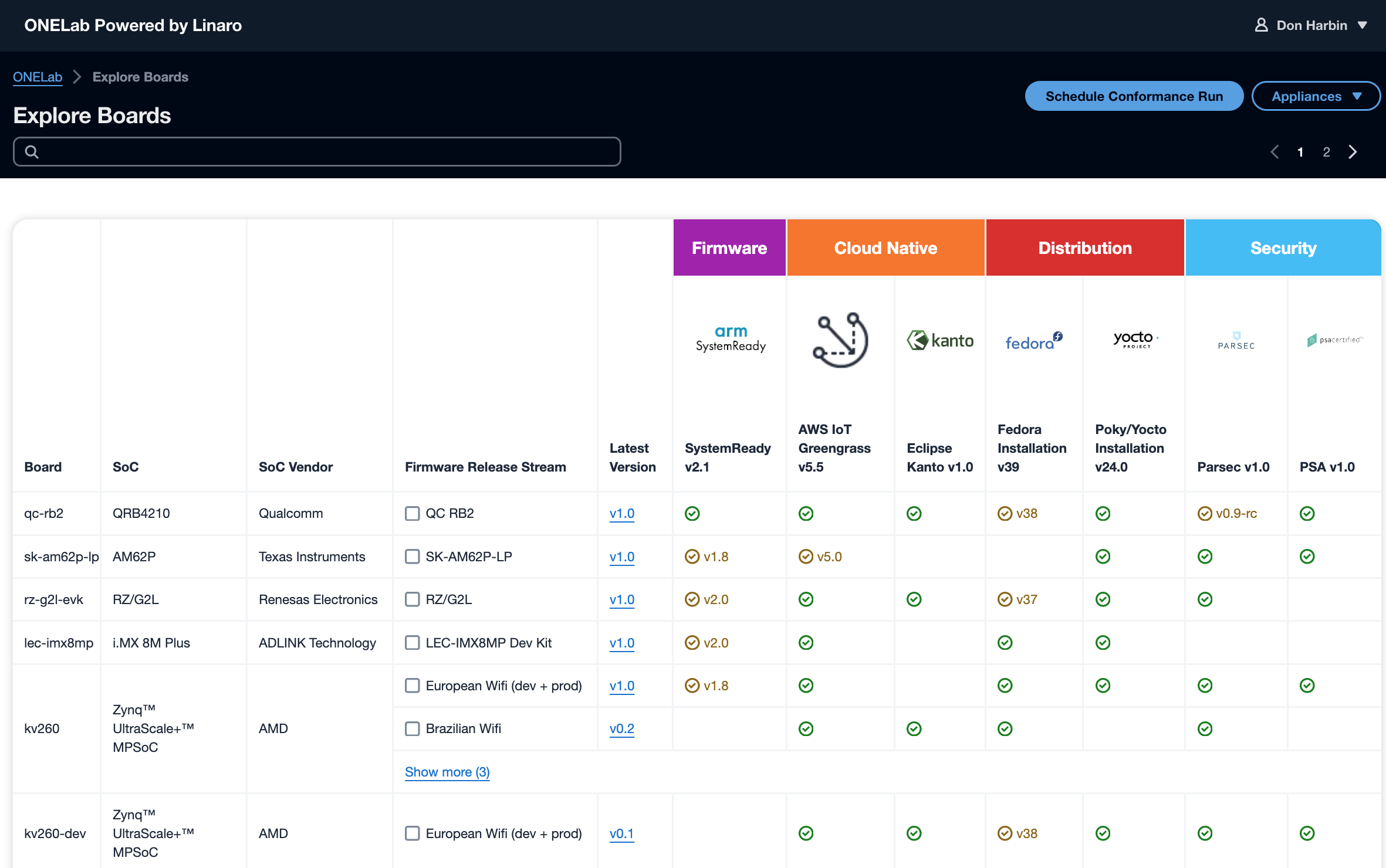Screen dimensions: 1386x868
Task: Select the Firmware category header
Action: tap(729, 248)
